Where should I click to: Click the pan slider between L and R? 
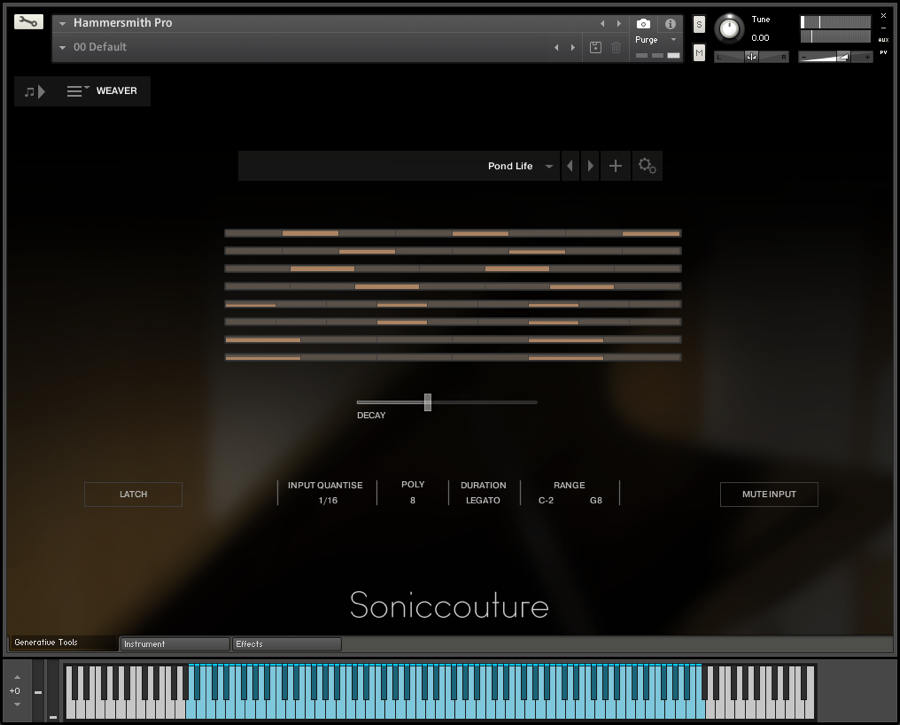point(751,57)
